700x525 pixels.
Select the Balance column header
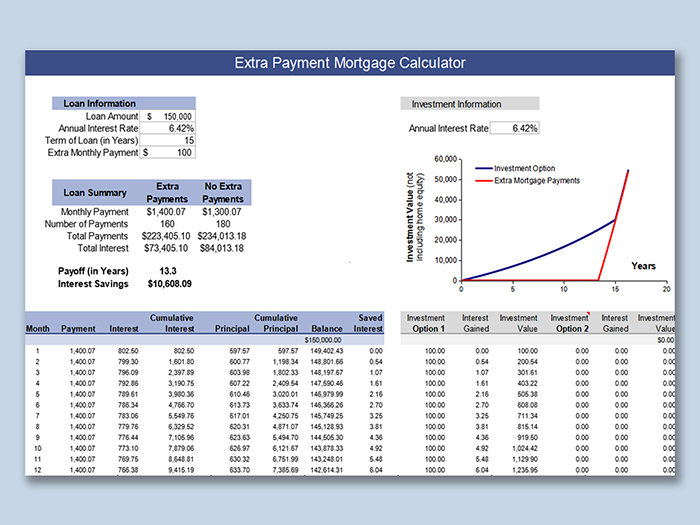326,328
